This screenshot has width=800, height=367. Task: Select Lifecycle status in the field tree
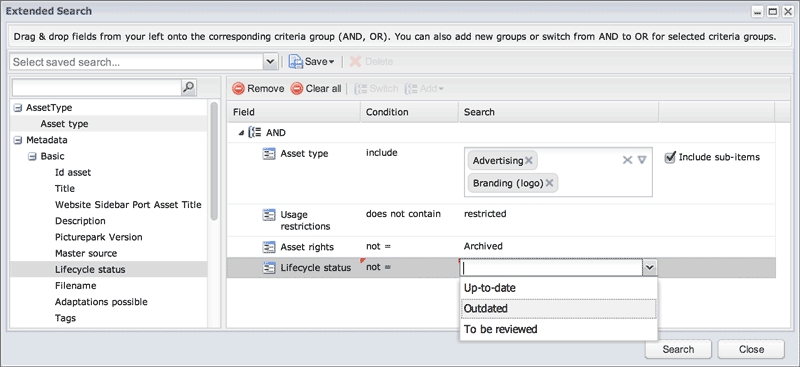point(90,270)
